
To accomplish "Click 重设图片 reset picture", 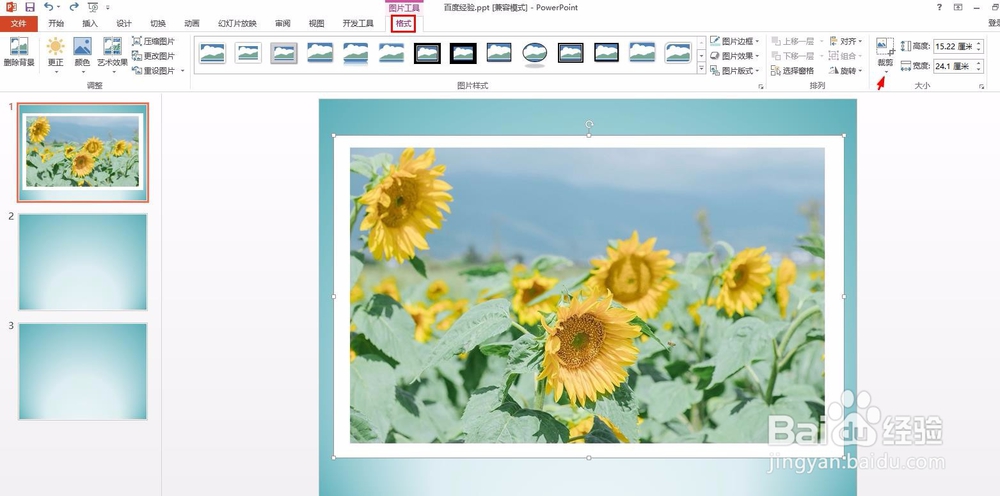I will (154, 71).
